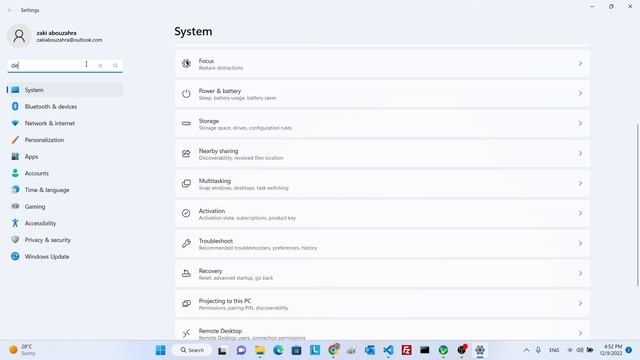Click ENG language indicator
Image resolution: width=640 pixels, height=360 pixels.
(554, 350)
